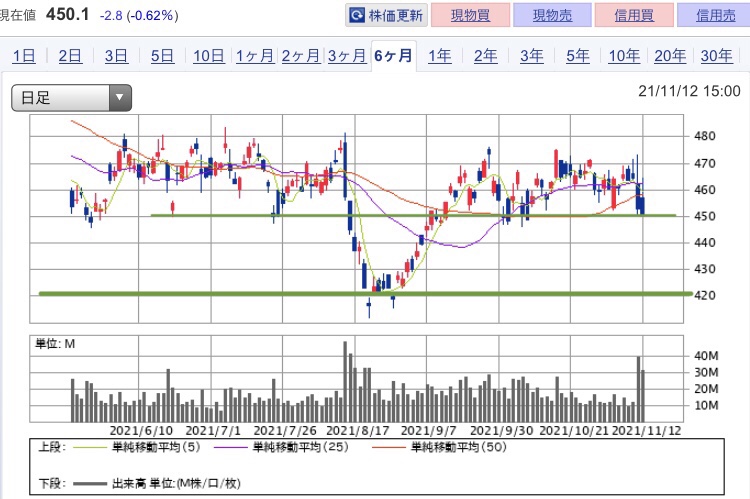Click the 21/11/12 15:00 timestamp
This screenshot has width=750, height=499.
coord(689,91)
